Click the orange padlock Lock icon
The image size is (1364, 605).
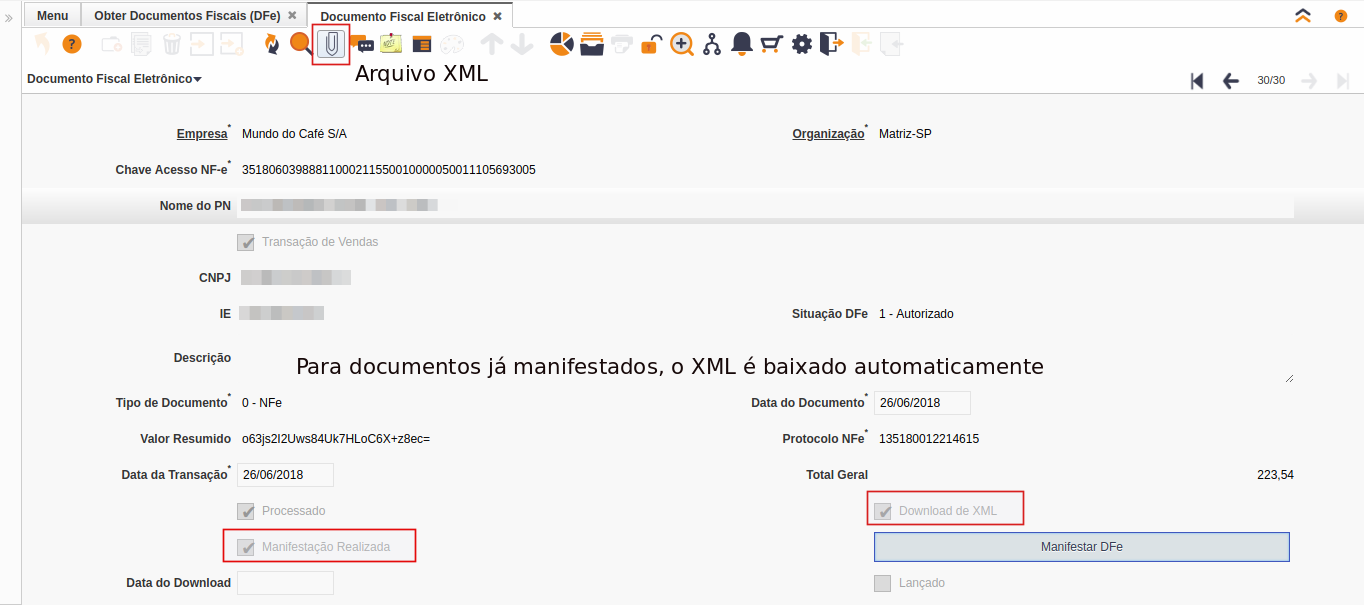pyautogui.click(x=651, y=44)
